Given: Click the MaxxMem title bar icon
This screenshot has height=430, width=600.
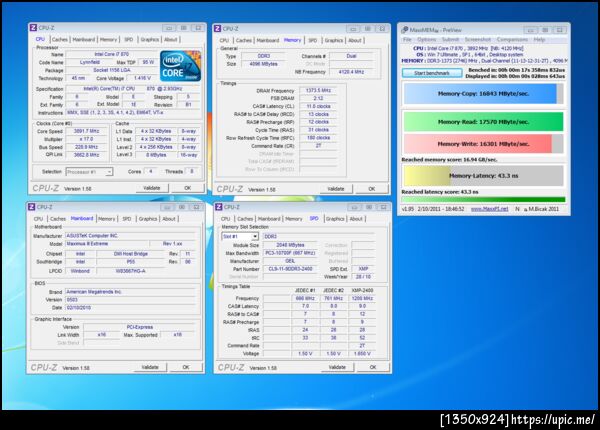Looking at the screenshot, I should pyautogui.click(x=404, y=30).
